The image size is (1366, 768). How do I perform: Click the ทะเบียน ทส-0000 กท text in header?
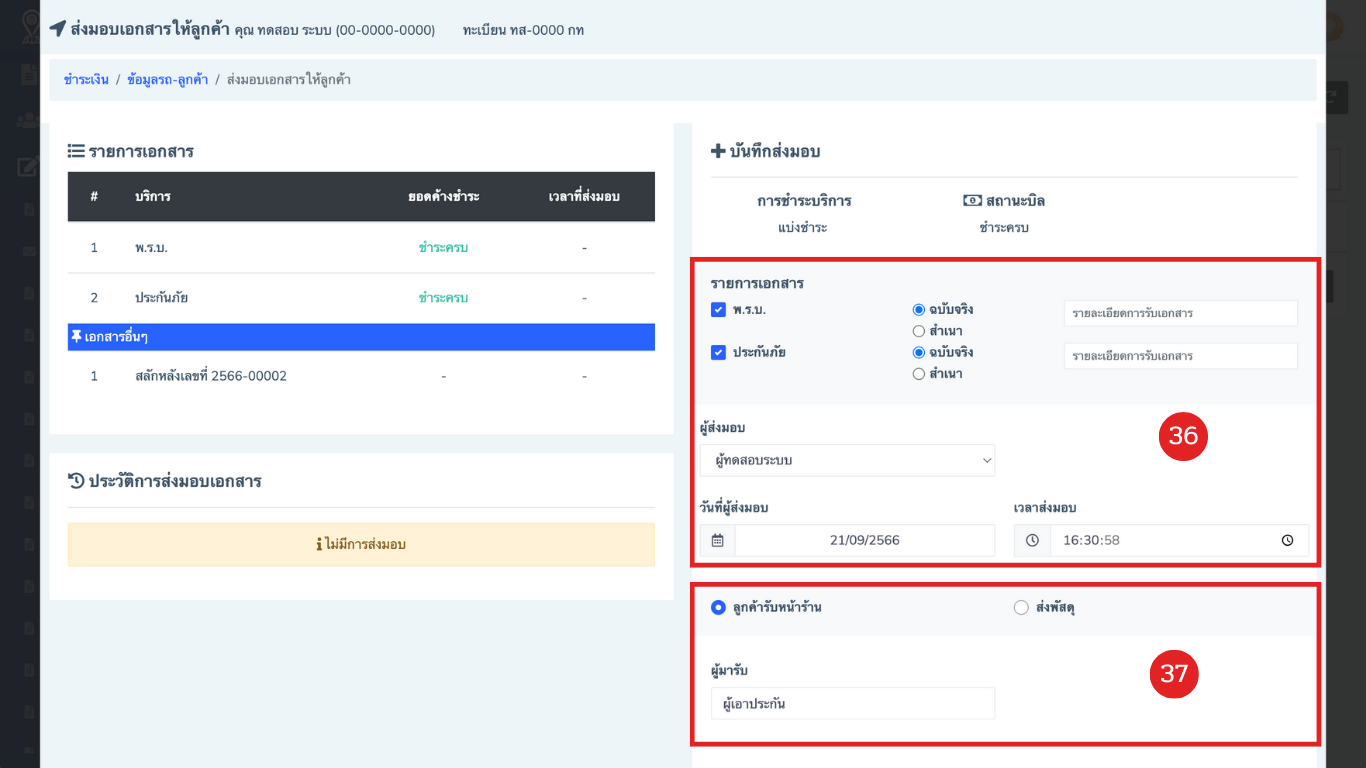[x=523, y=30]
